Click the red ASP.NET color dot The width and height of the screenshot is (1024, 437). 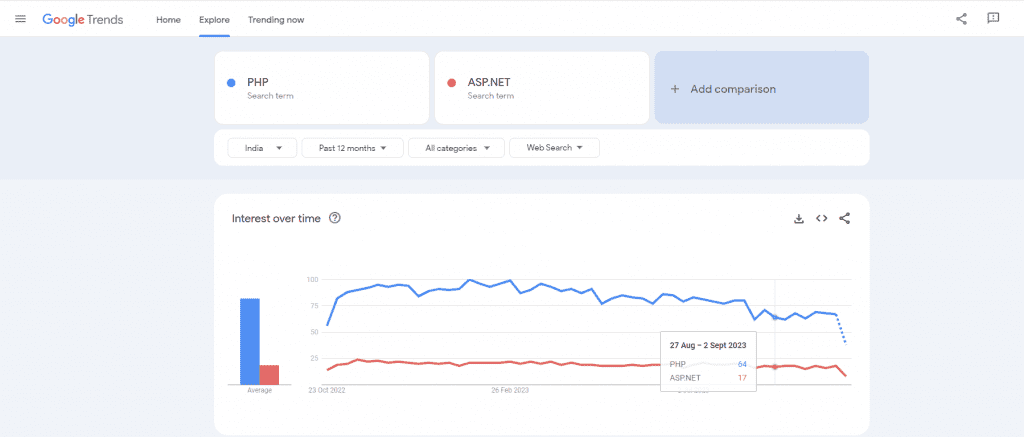pos(451,83)
